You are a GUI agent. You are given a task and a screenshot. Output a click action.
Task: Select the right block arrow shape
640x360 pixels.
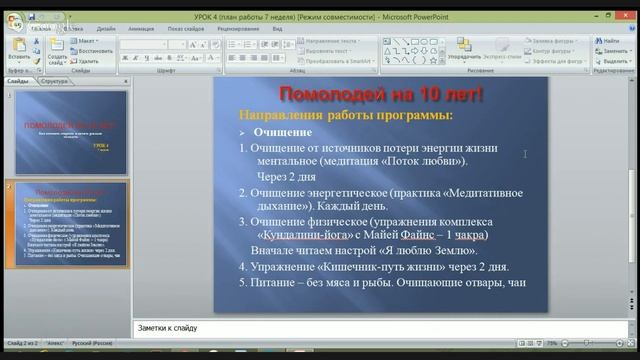[x=415, y=51]
